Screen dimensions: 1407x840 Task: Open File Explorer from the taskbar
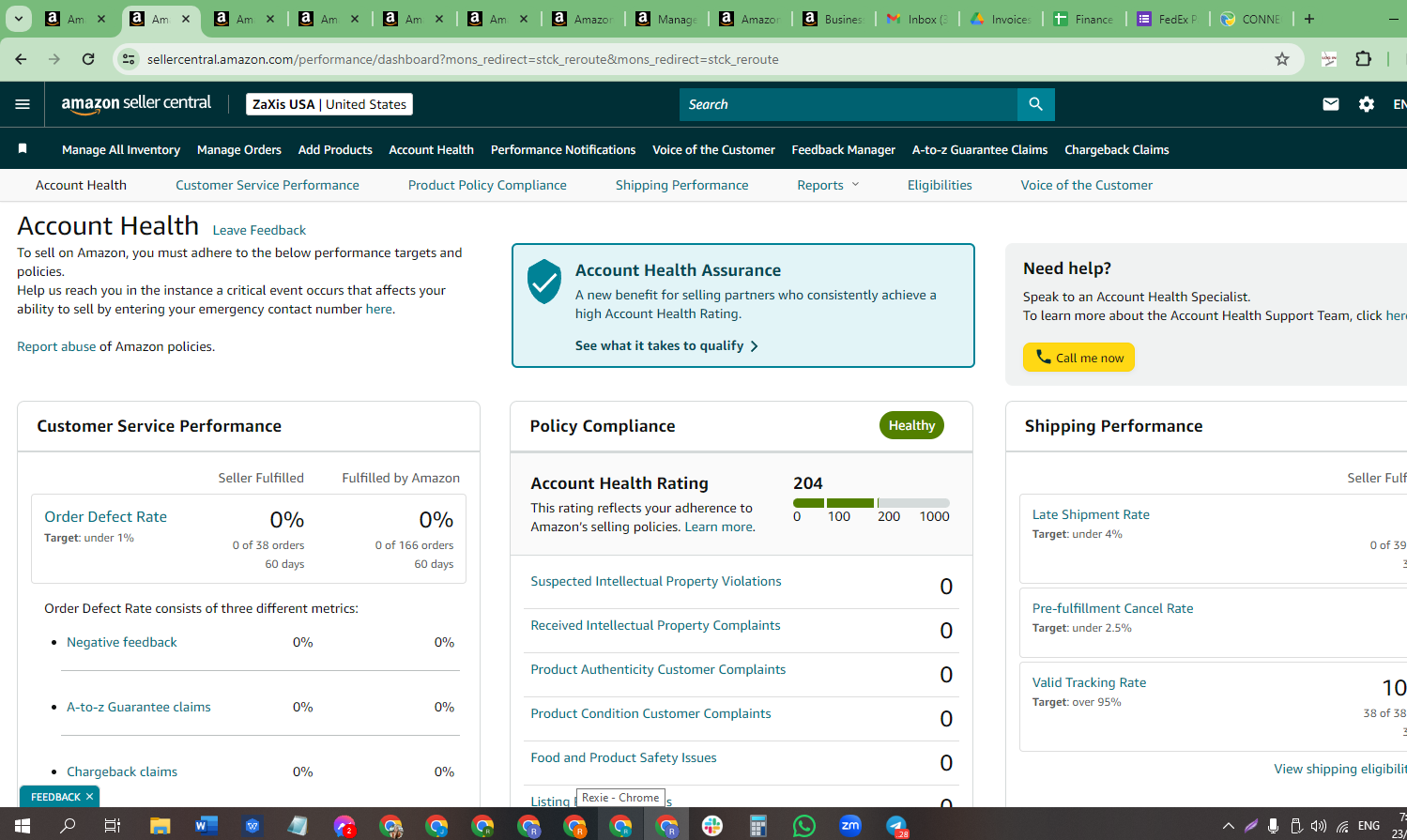click(160, 826)
